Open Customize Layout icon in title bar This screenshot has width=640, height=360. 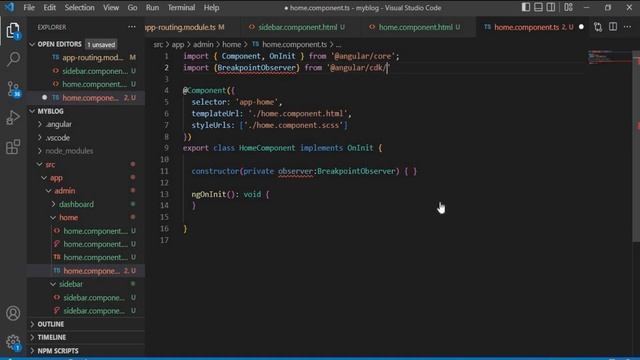tap(568, 7)
